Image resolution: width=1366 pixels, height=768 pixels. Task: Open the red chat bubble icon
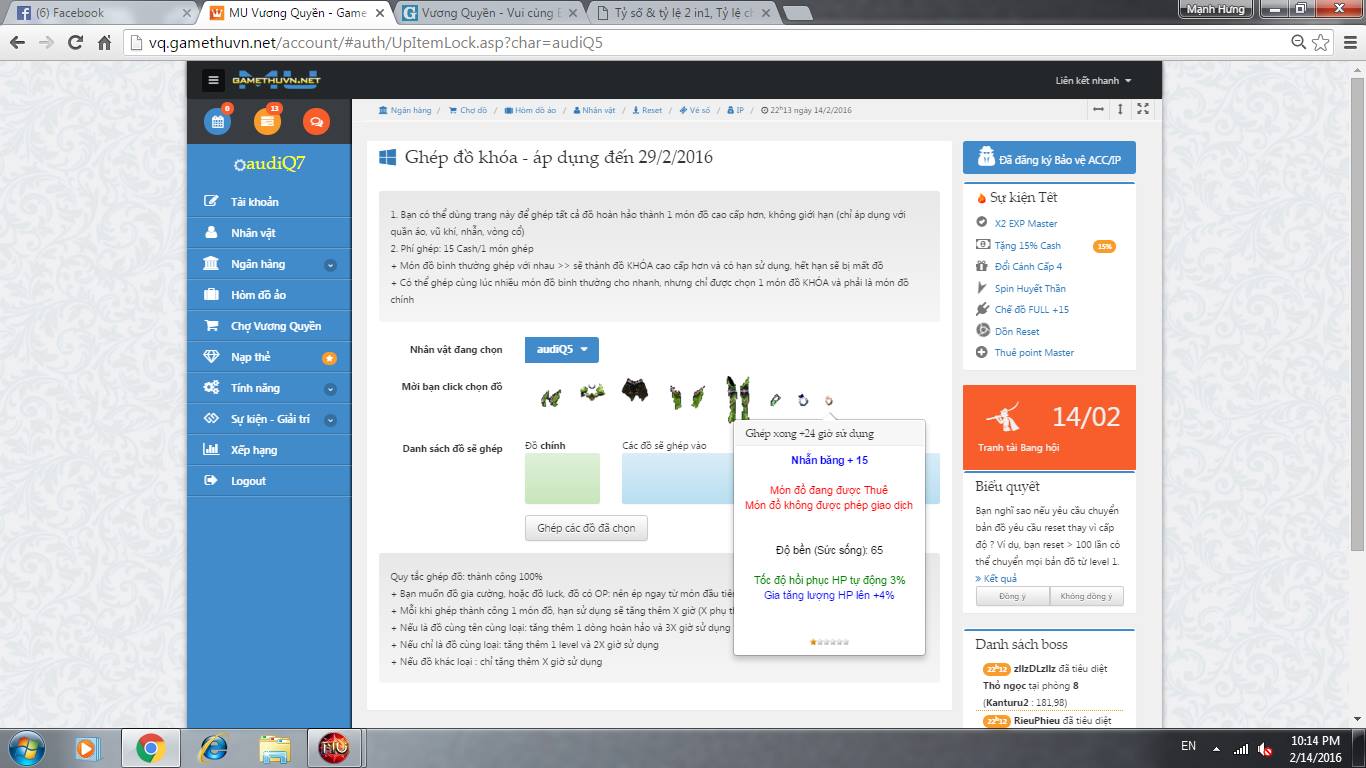pyautogui.click(x=316, y=121)
